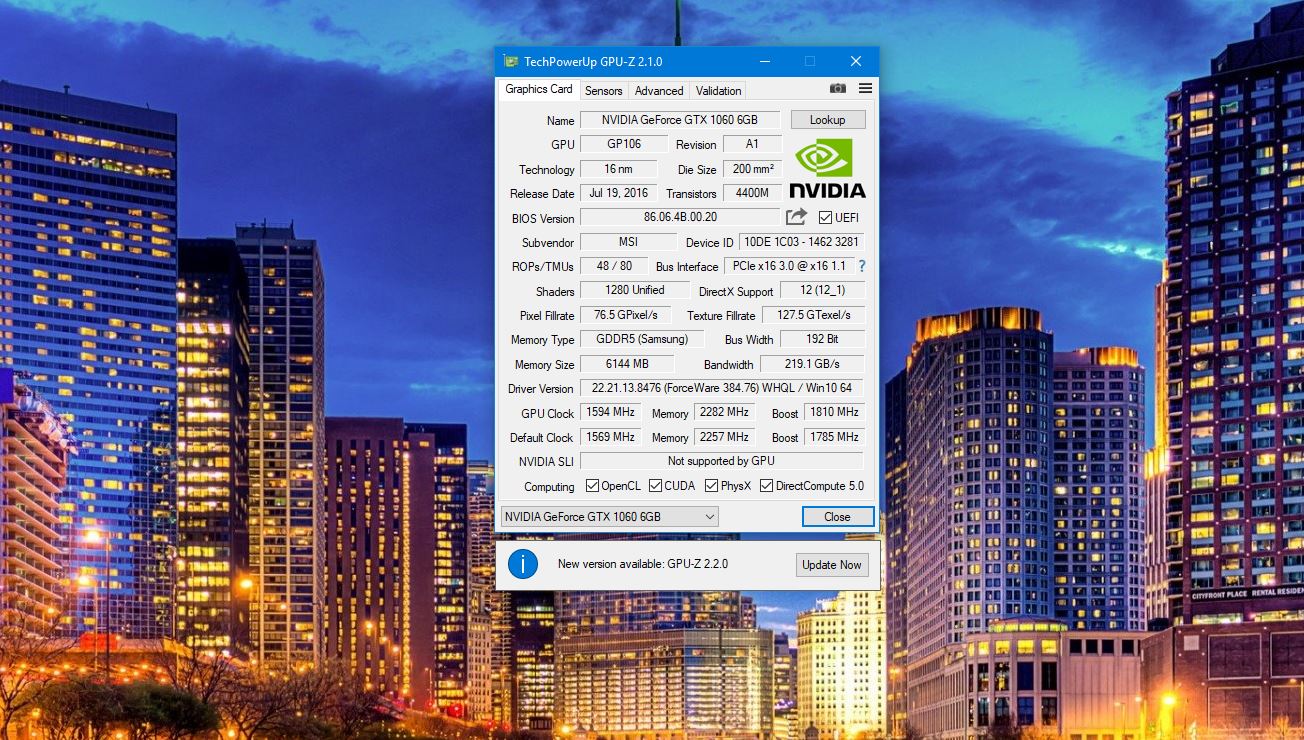Screen dimensions: 1304x740
Task: Click the Memory Type field GDDR5 (Samsung)
Action: tap(641, 339)
